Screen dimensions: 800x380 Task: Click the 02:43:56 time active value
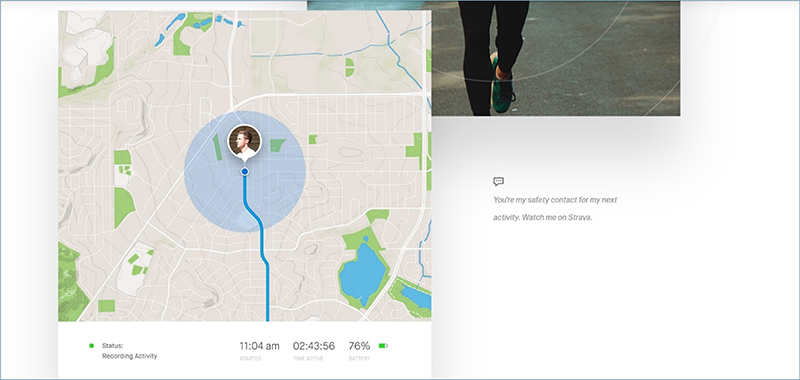[314, 346]
